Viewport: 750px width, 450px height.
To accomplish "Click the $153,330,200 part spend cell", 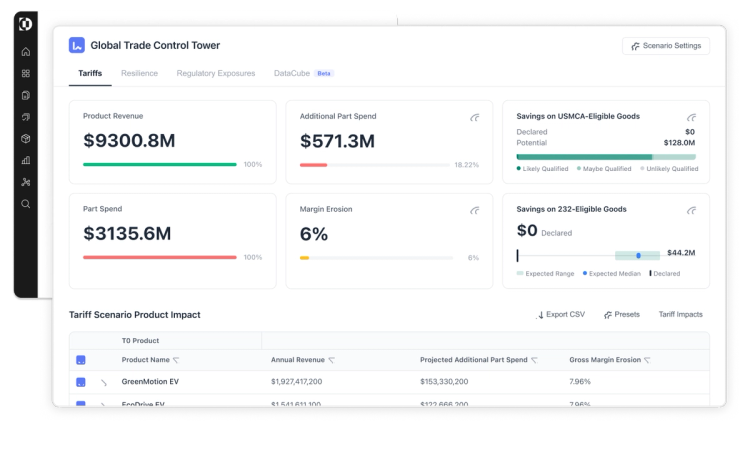I will 444,382.
